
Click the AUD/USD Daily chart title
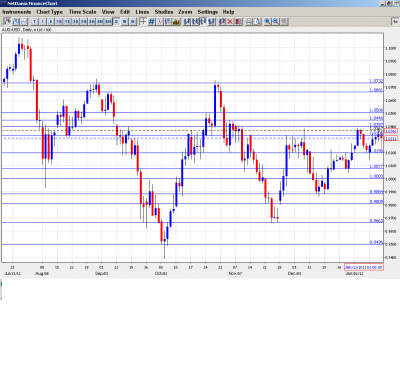point(27,30)
